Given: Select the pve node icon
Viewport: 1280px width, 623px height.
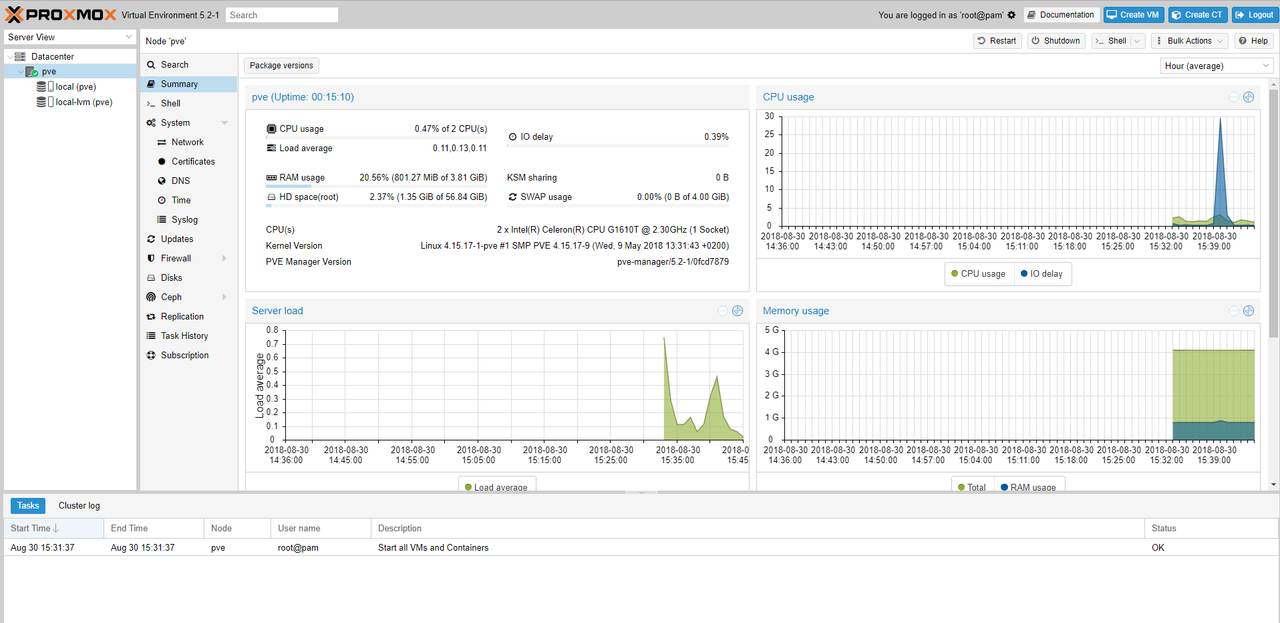Looking at the screenshot, I should click(33, 72).
